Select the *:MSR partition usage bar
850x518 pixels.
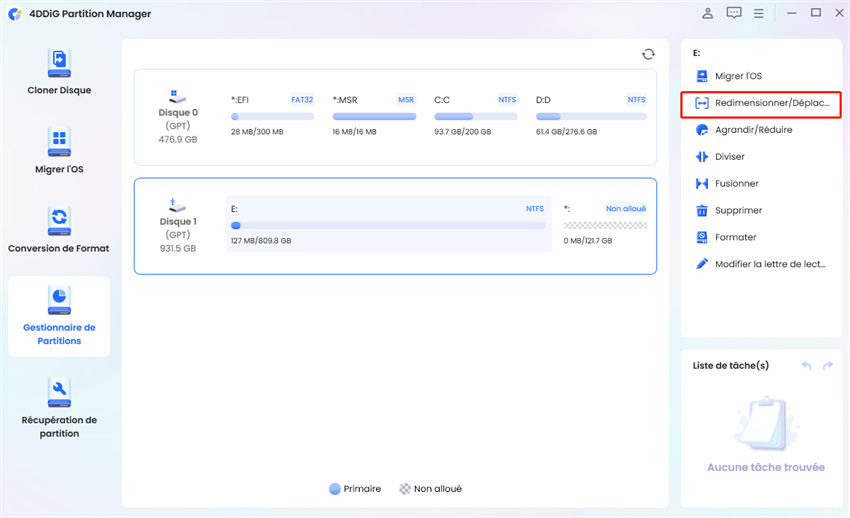pos(374,116)
